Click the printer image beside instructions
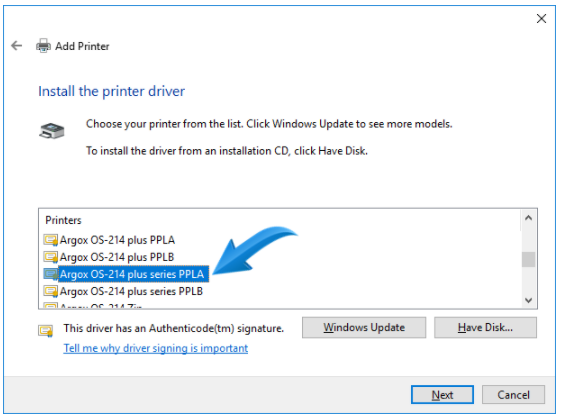 pos(52,131)
